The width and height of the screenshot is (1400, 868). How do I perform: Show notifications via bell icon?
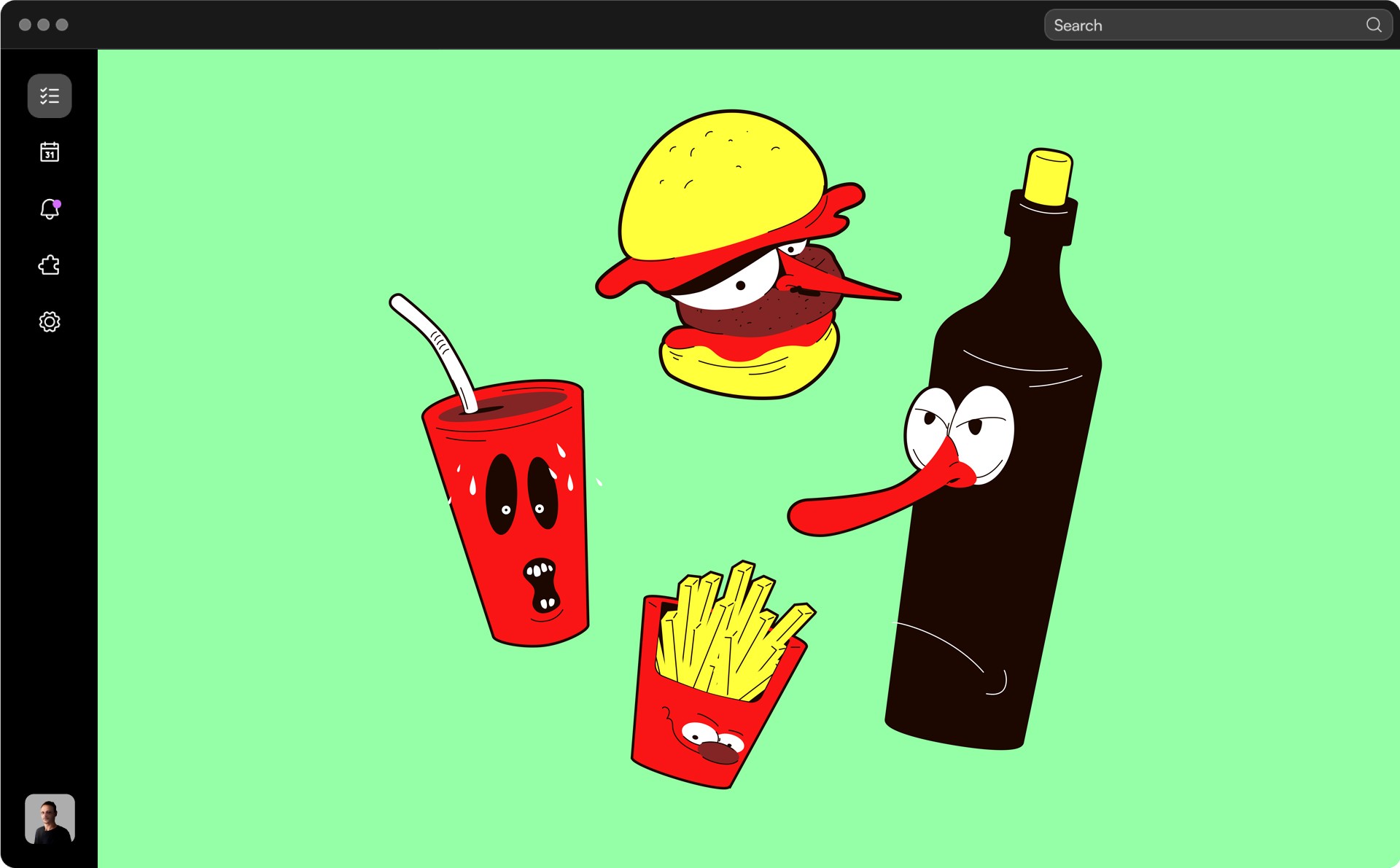pyautogui.click(x=50, y=209)
